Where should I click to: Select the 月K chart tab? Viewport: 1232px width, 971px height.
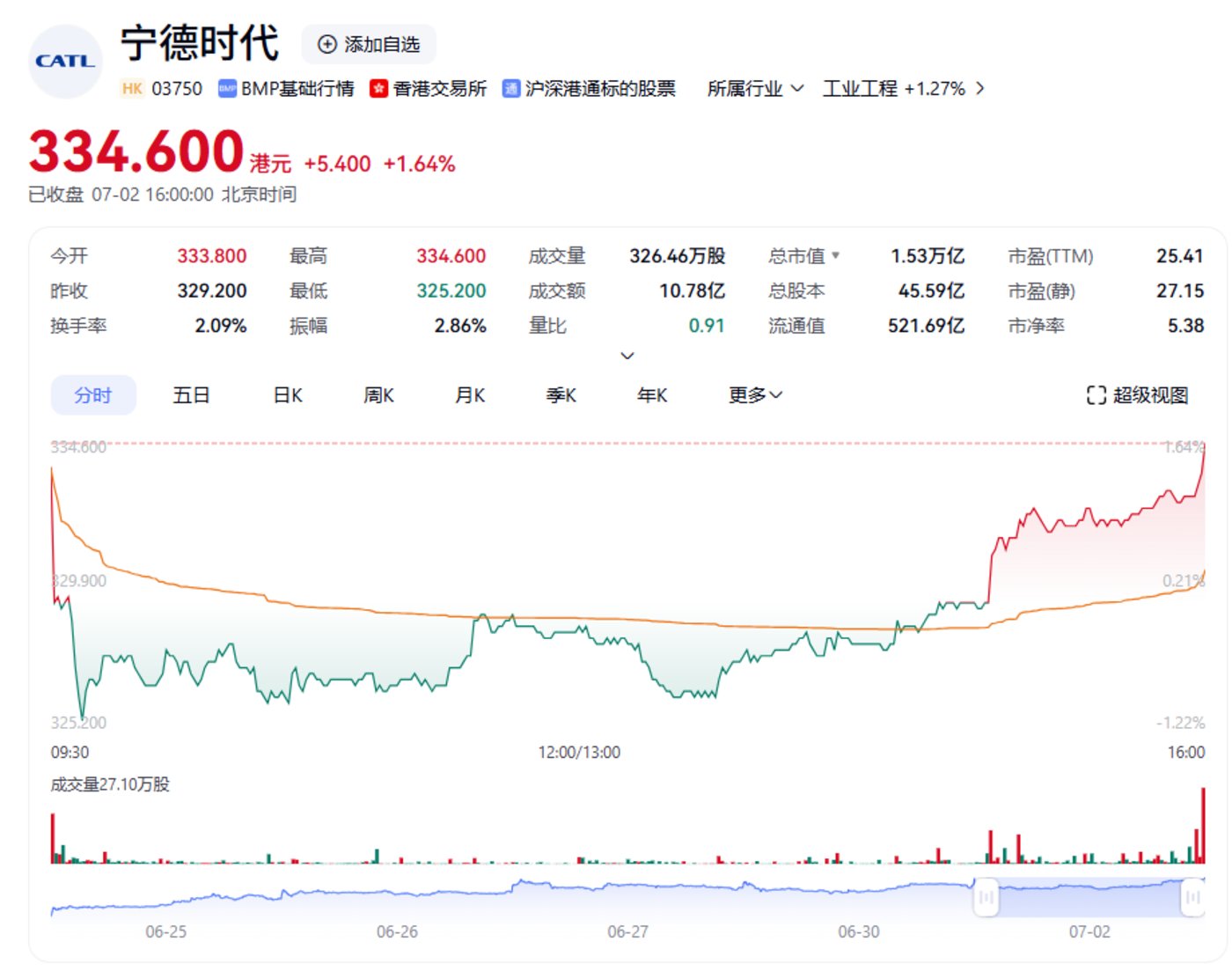(470, 395)
